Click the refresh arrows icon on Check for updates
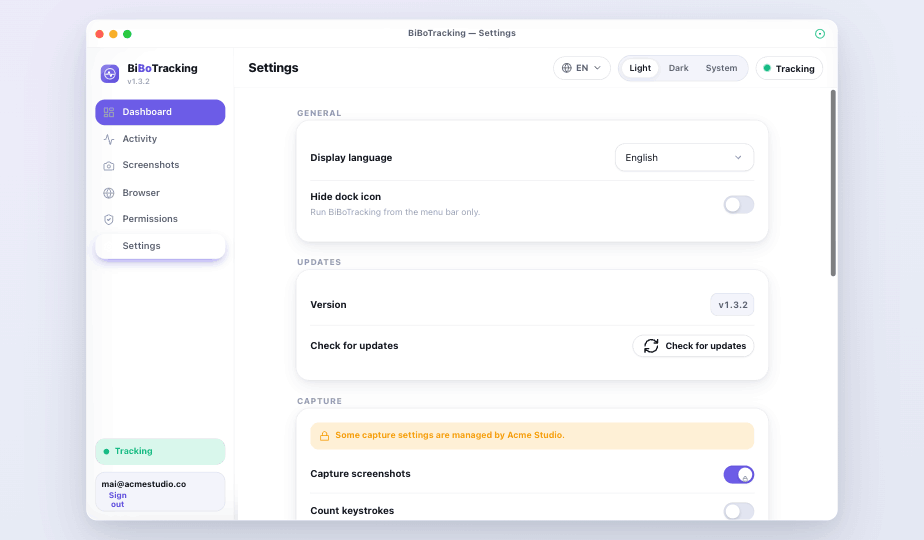Screen dimensions: 924x540 tap(651, 345)
